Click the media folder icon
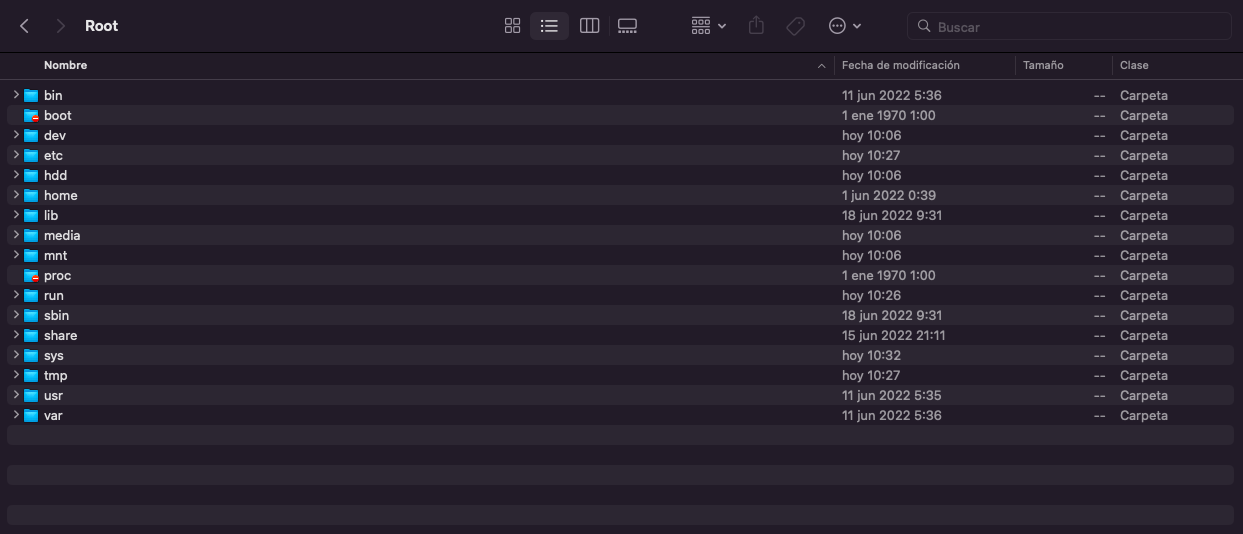The image size is (1243, 534). tap(31, 236)
